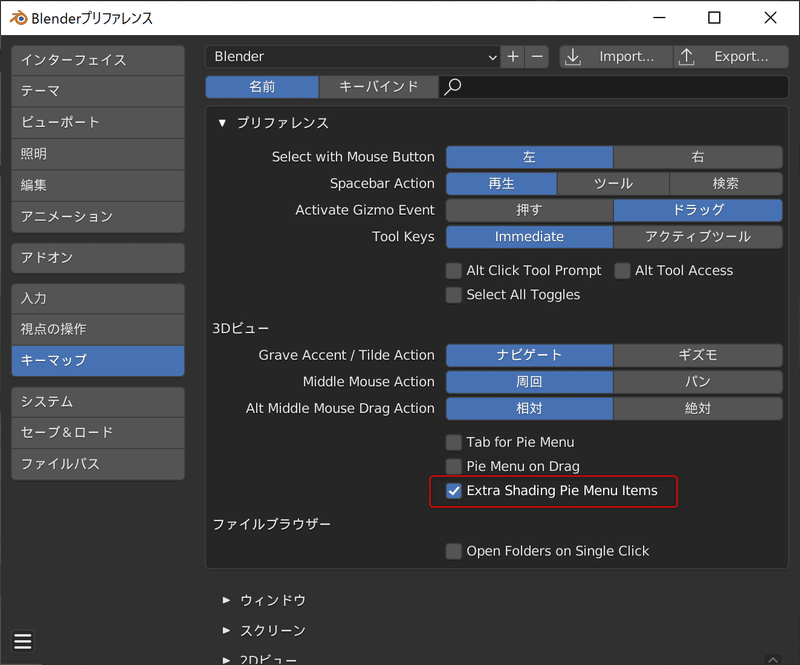Click the Import keymap download icon

pos(573,57)
